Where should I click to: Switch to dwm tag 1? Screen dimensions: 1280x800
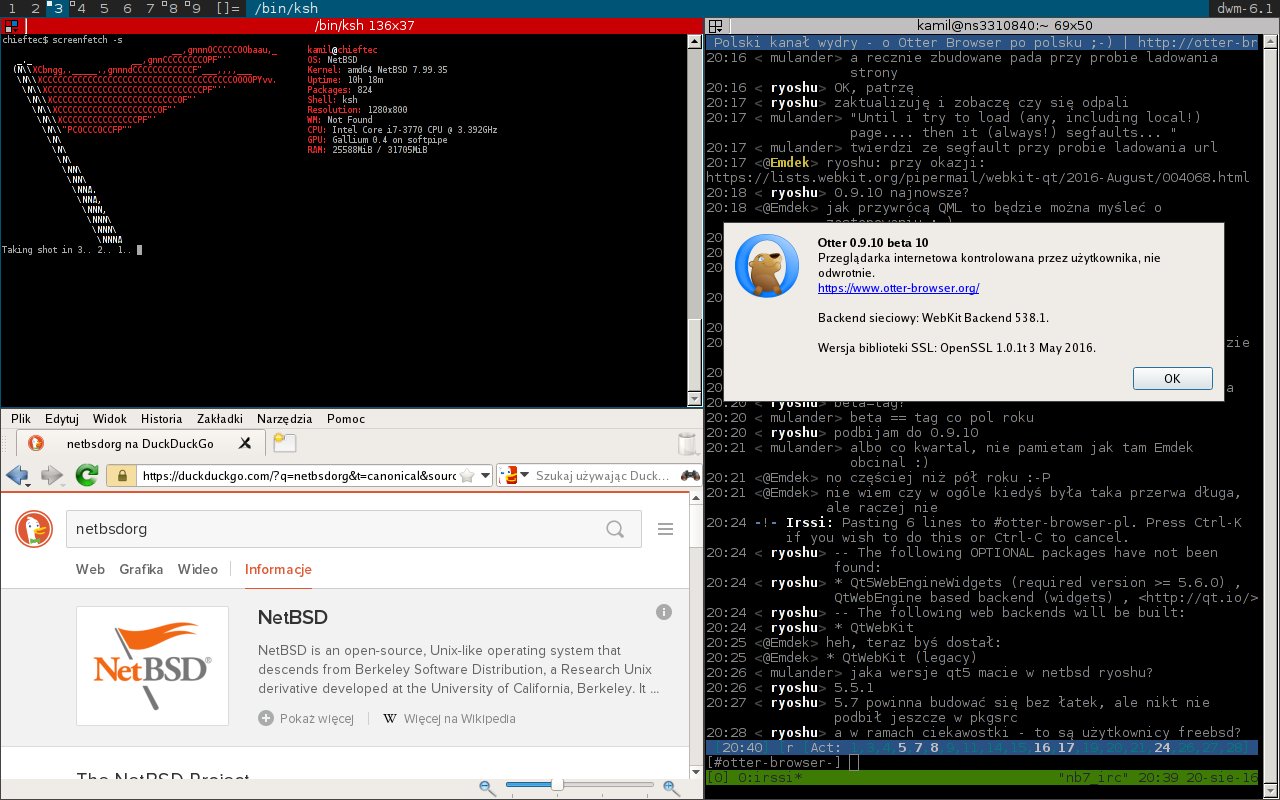[x=11, y=8]
